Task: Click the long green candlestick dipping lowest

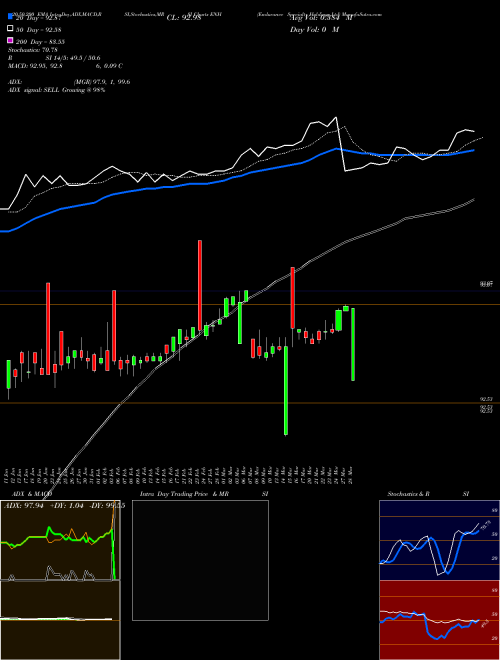Action: point(286,391)
